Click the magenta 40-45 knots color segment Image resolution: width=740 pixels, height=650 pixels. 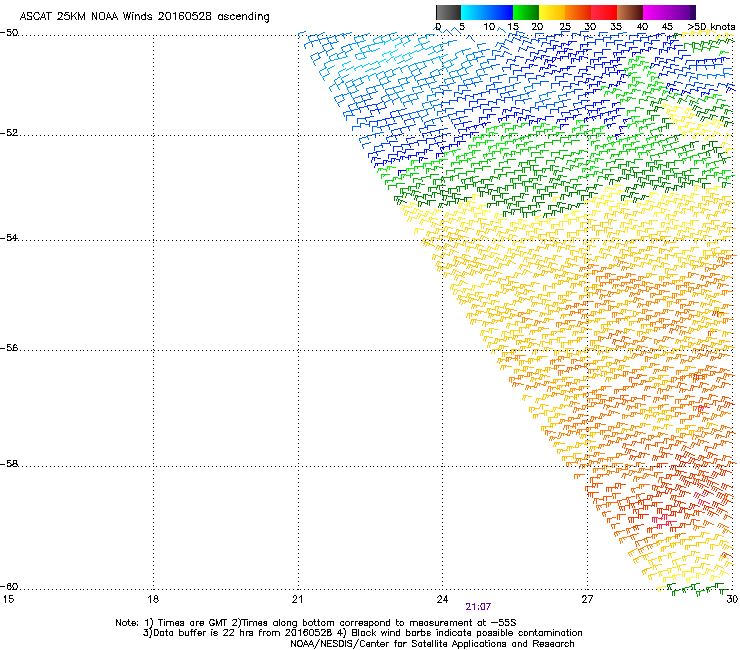656,12
